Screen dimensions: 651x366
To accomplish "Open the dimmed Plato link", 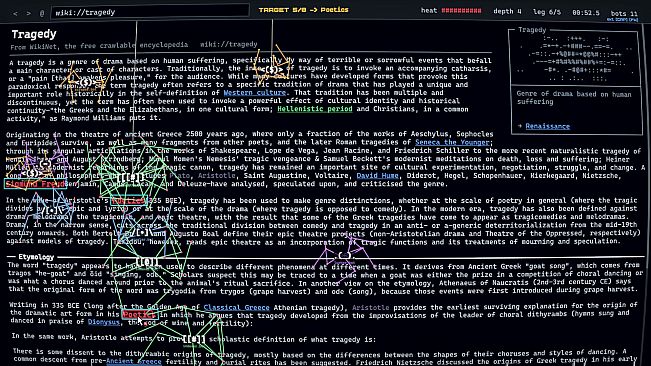I will pos(180,176).
